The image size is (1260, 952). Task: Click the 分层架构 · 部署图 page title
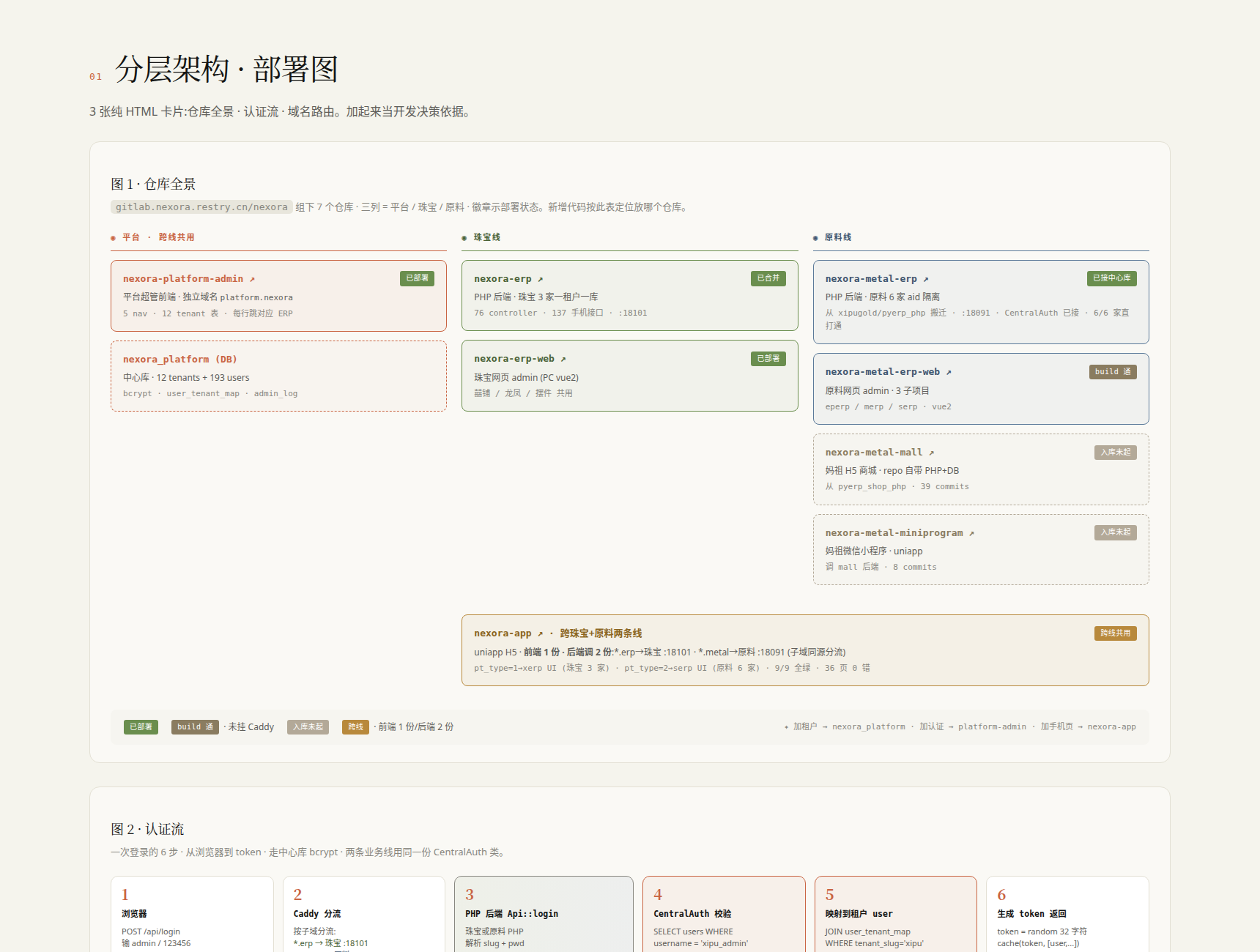click(x=226, y=70)
